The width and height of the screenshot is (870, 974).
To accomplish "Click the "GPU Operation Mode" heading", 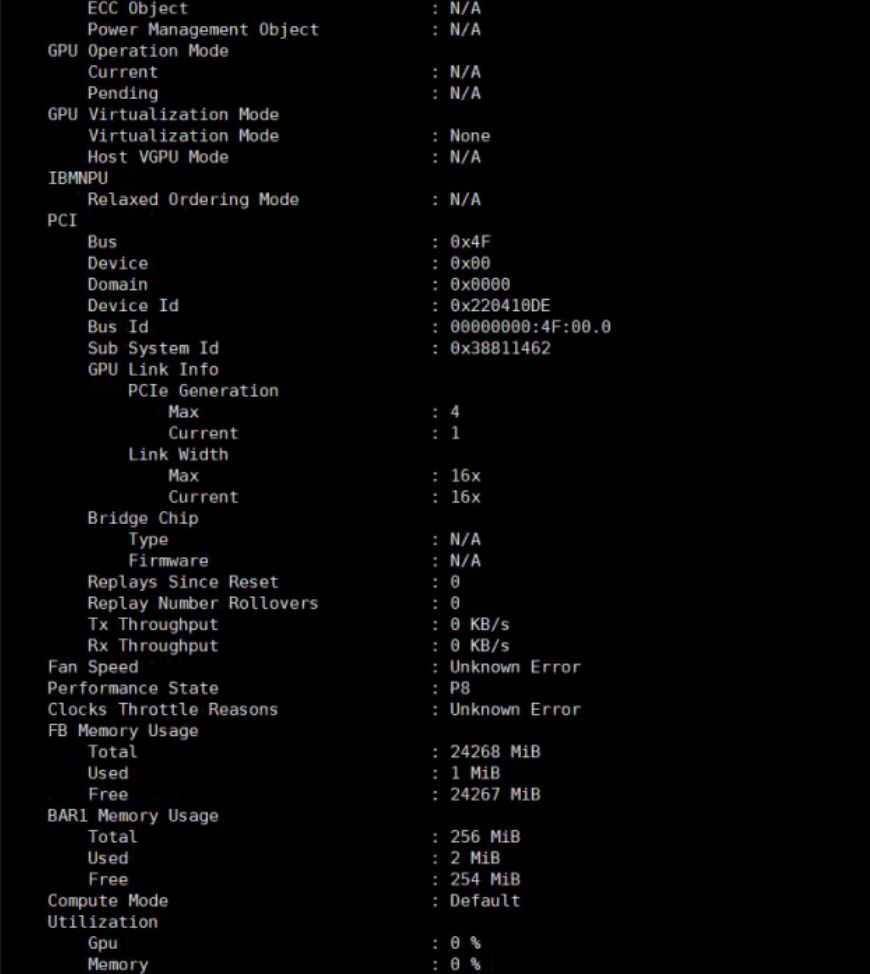I will click(138, 51).
